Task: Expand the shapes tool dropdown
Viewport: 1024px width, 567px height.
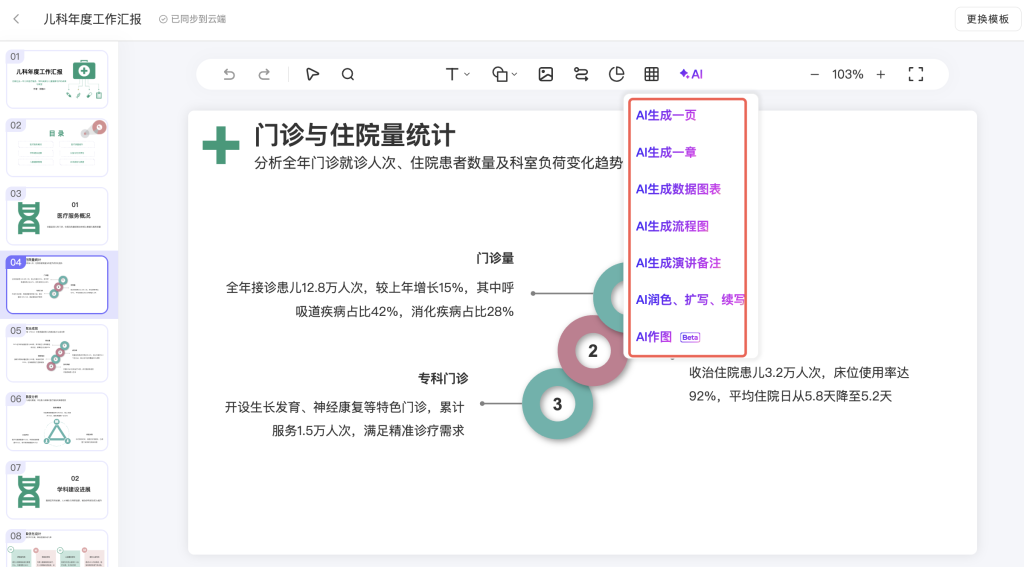Action: coord(505,74)
